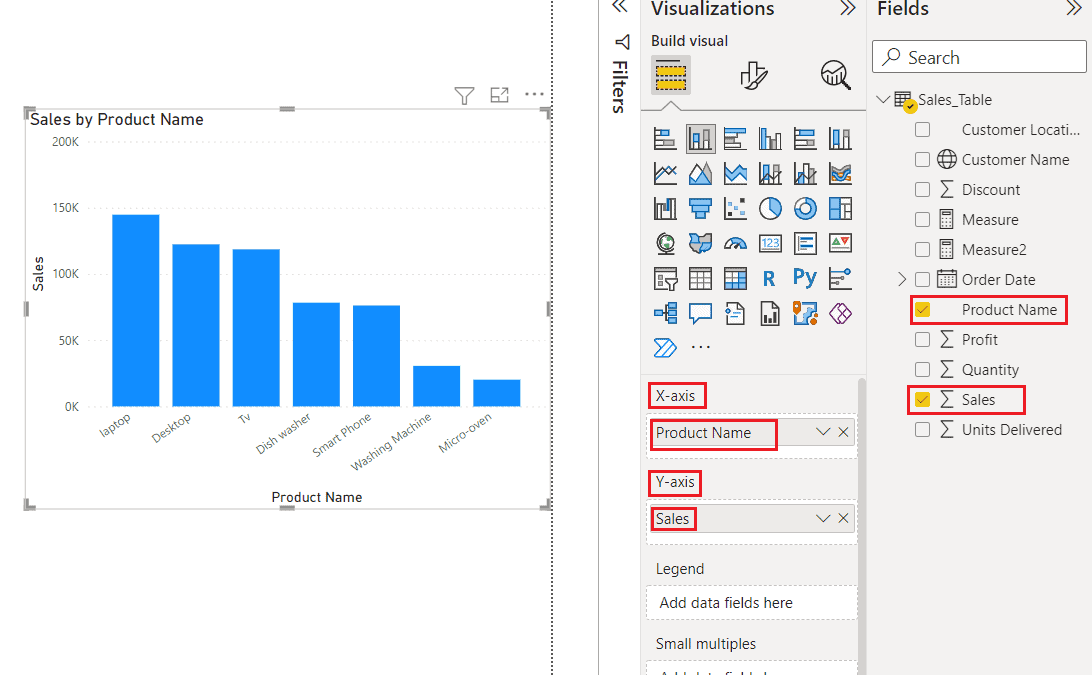Pick the line and stacked column chart
Viewport: 1092px width, 675px height.
click(770, 173)
